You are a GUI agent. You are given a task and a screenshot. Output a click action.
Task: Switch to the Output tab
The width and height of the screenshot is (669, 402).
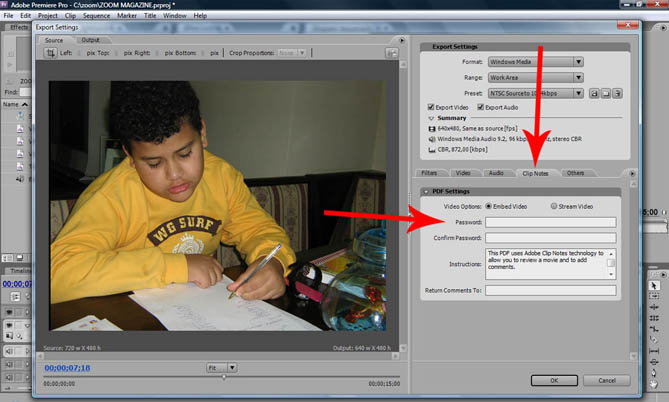tap(91, 40)
